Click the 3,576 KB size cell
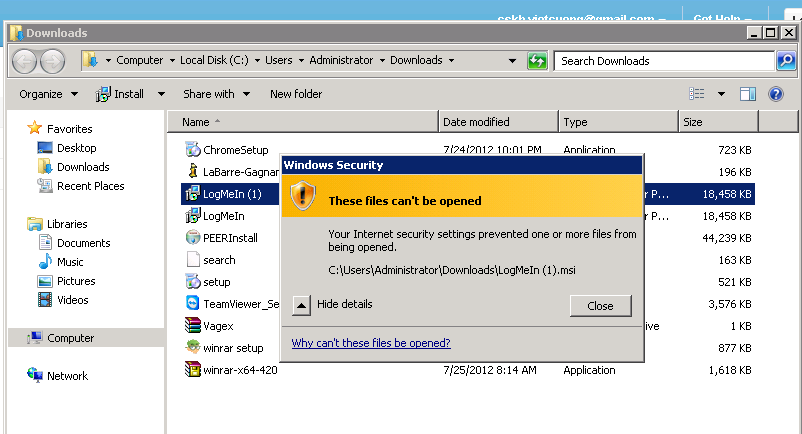The width and height of the screenshot is (802, 434). click(730, 304)
